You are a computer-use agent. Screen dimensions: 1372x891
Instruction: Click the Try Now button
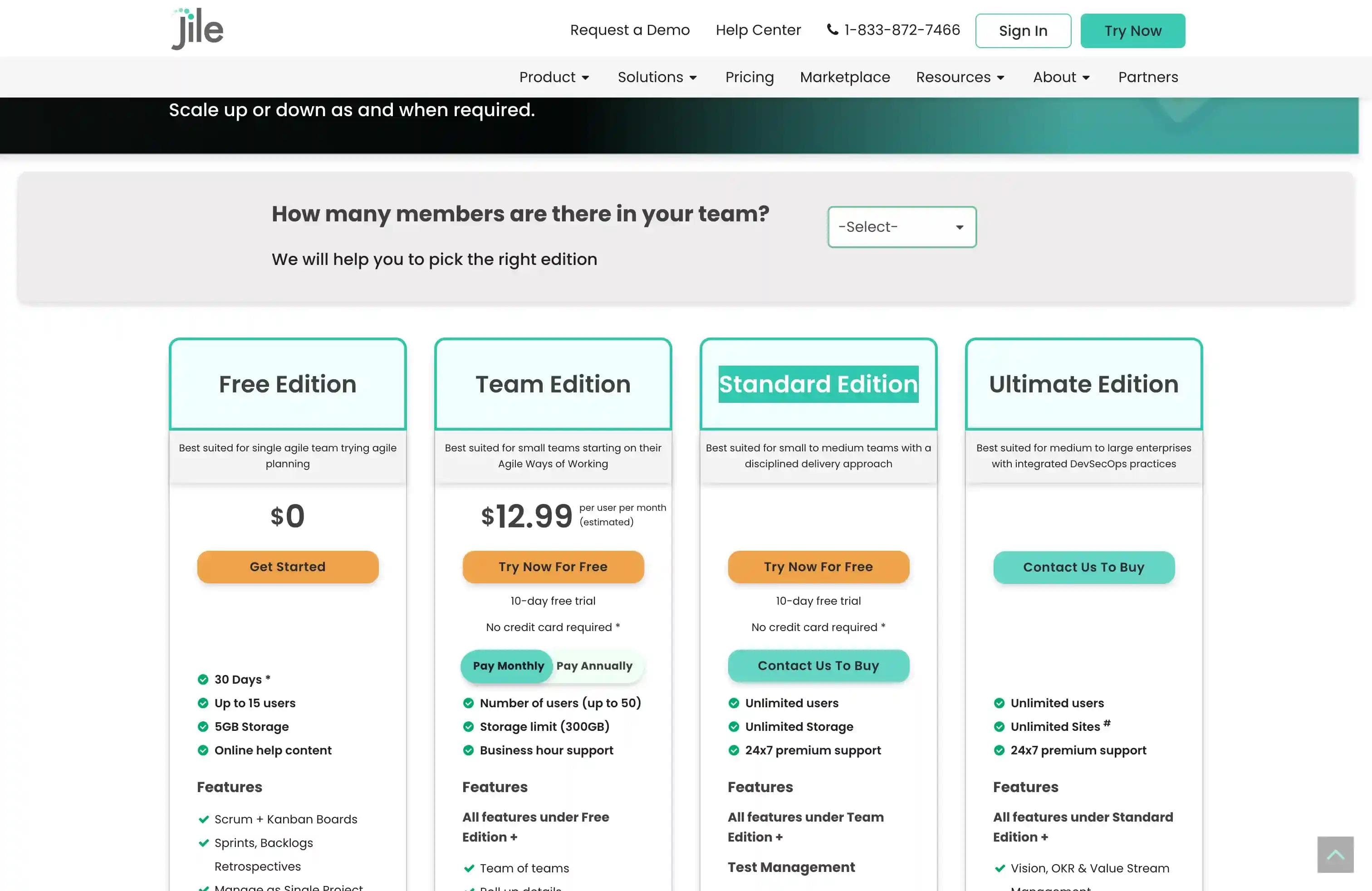[1132, 30]
